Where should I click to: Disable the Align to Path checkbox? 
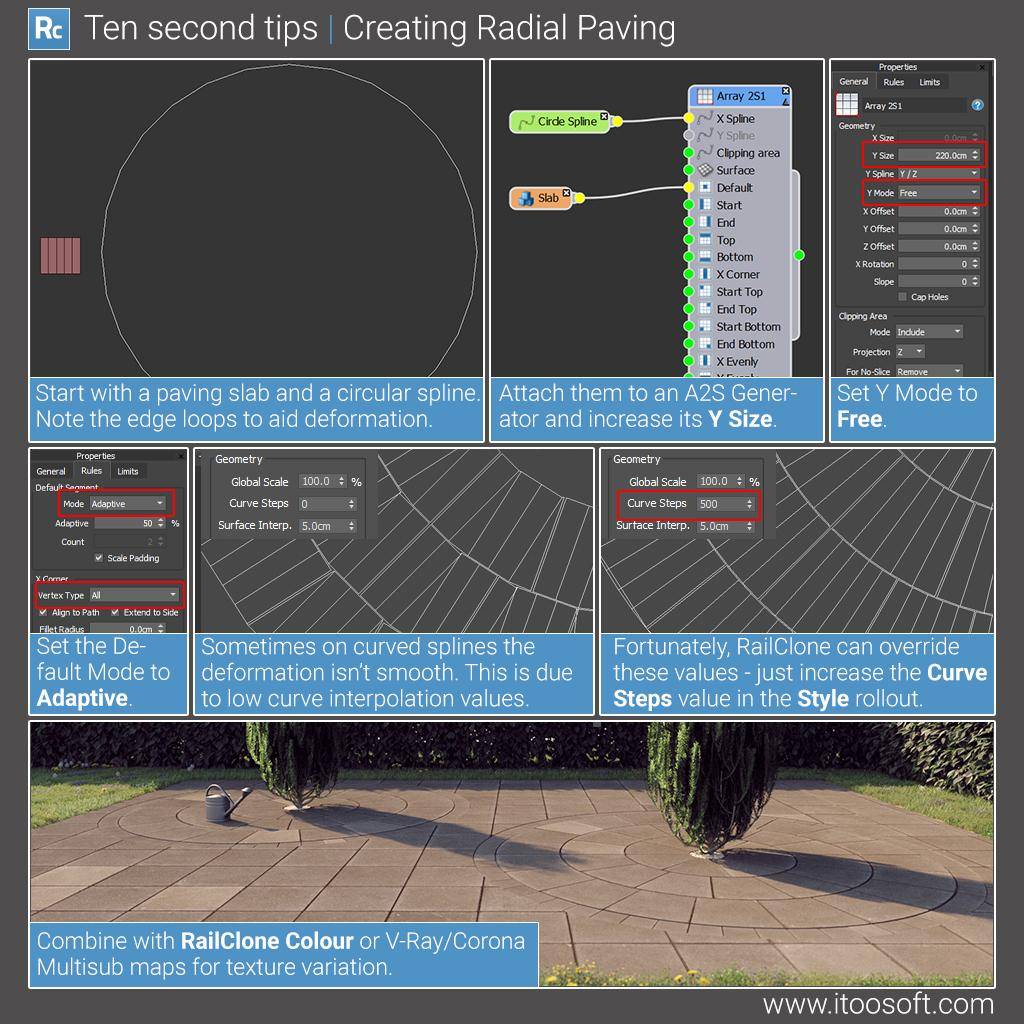(43, 612)
